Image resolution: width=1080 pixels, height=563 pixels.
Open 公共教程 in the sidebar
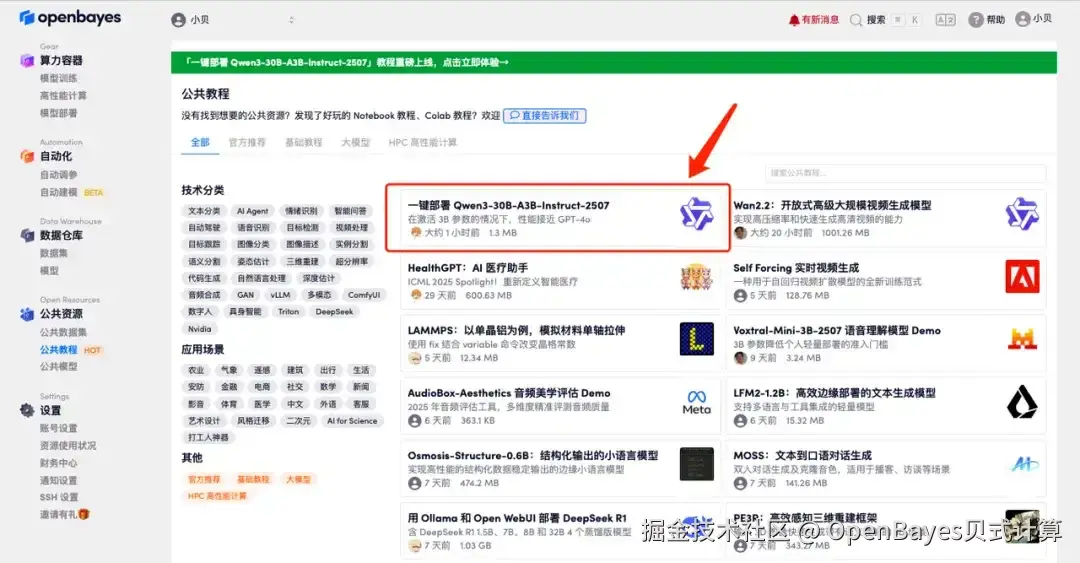[x=59, y=350]
